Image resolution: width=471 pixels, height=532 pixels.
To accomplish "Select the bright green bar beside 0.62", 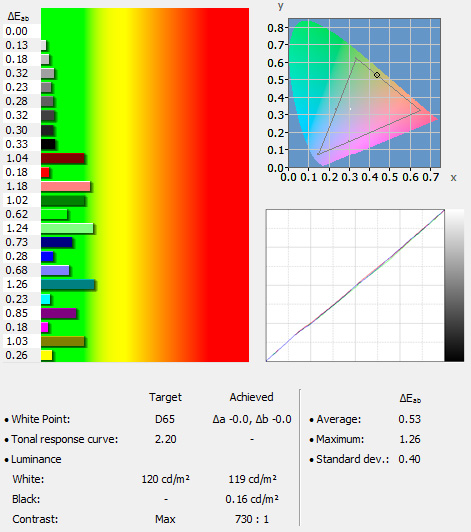I will tap(54, 214).
